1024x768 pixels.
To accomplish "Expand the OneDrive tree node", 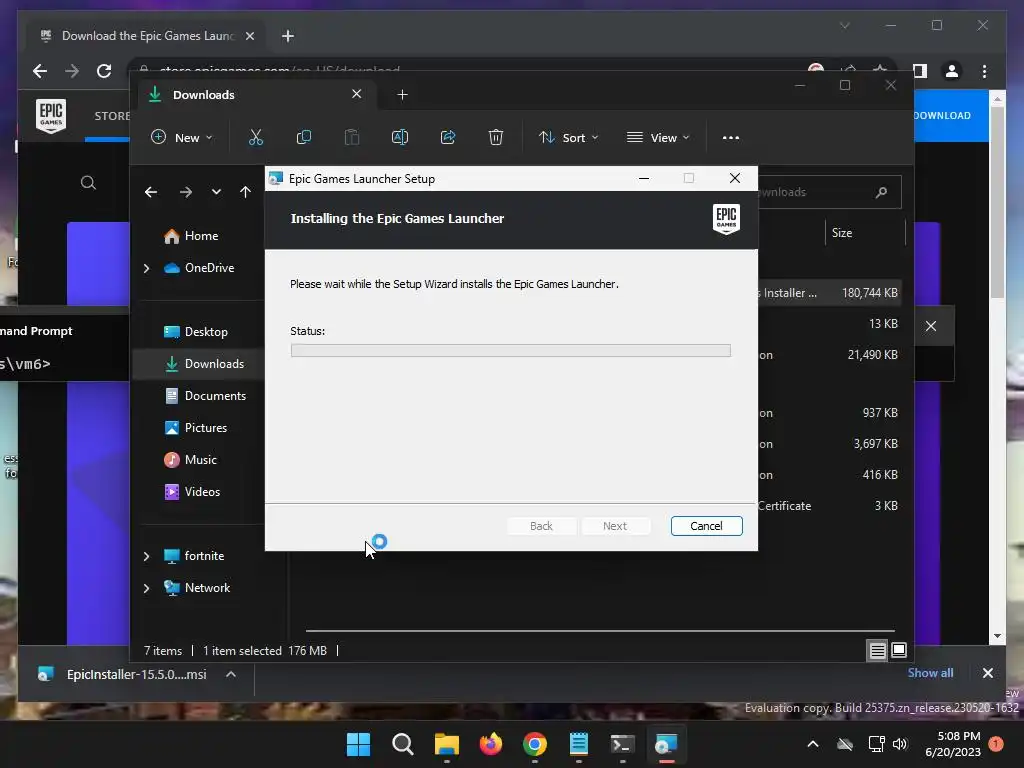I will (146, 268).
